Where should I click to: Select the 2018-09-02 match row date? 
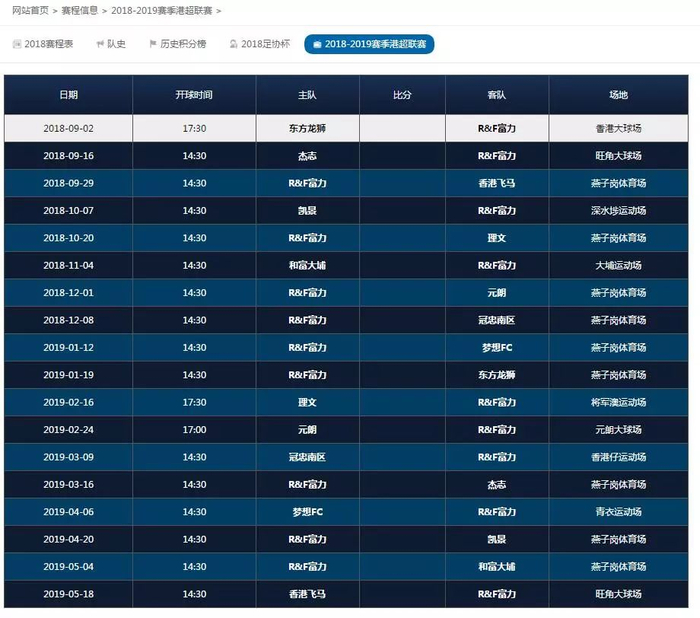pyautogui.click(x=68, y=129)
